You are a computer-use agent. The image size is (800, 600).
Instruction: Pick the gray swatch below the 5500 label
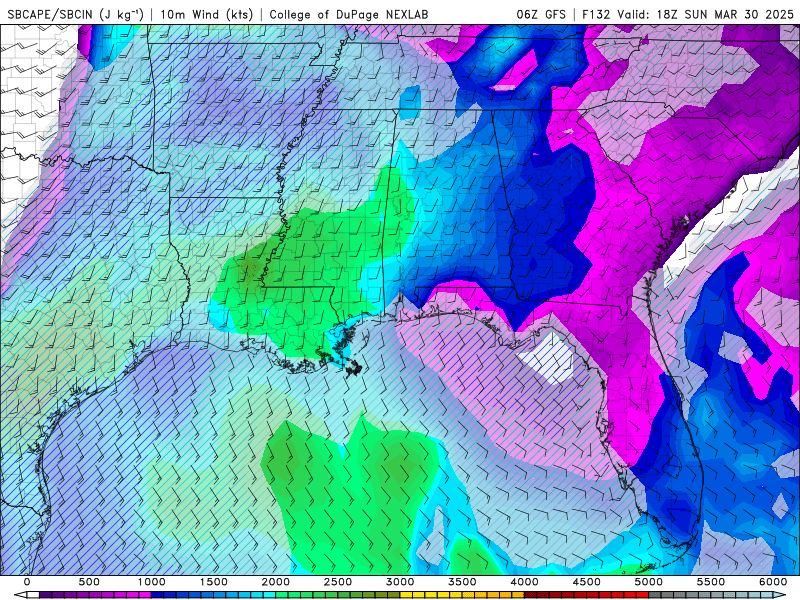click(x=718, y=595)
